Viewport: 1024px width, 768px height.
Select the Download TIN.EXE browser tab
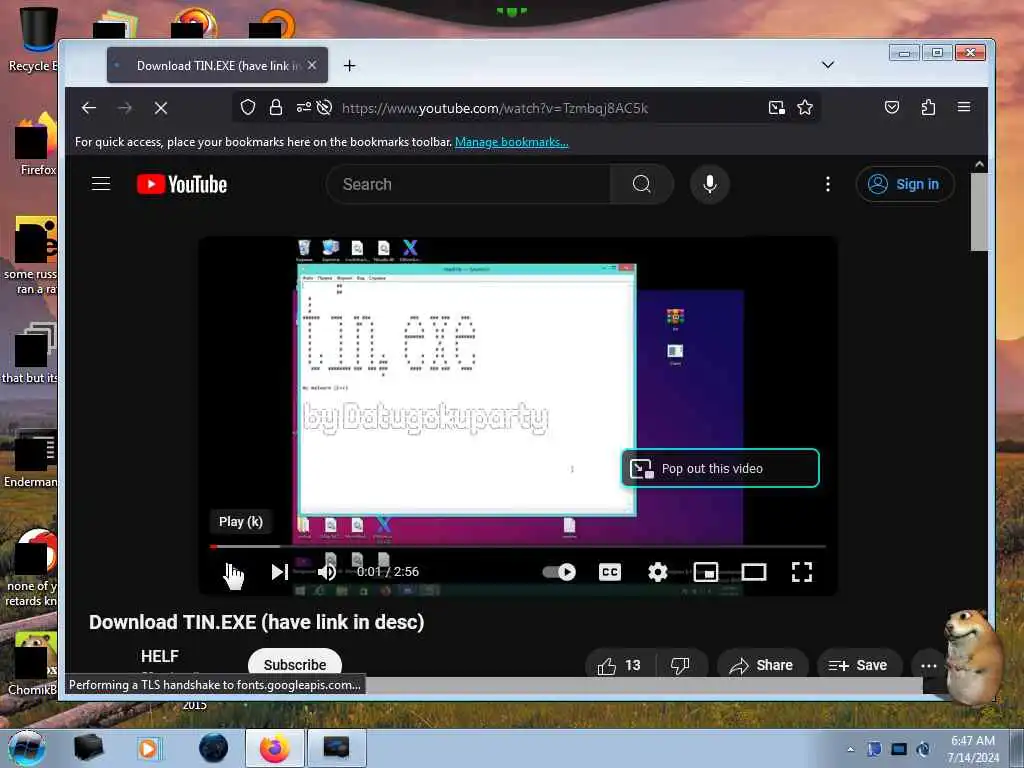[x=217, y=65]
